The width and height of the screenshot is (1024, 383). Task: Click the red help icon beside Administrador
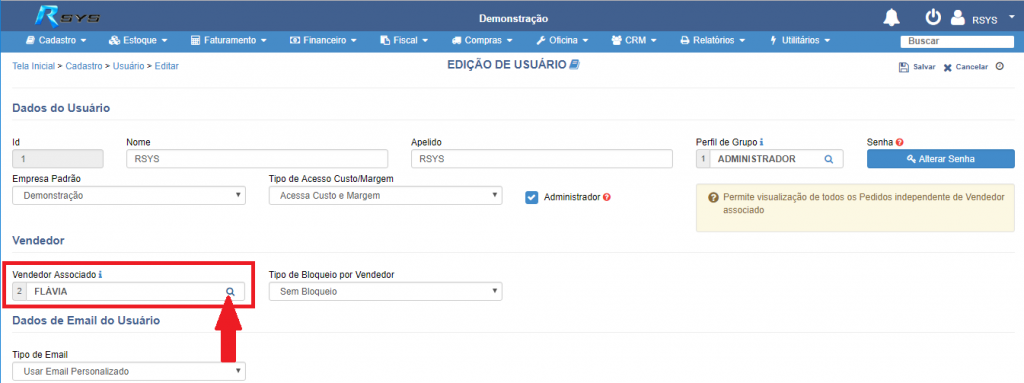click(607, 197)
